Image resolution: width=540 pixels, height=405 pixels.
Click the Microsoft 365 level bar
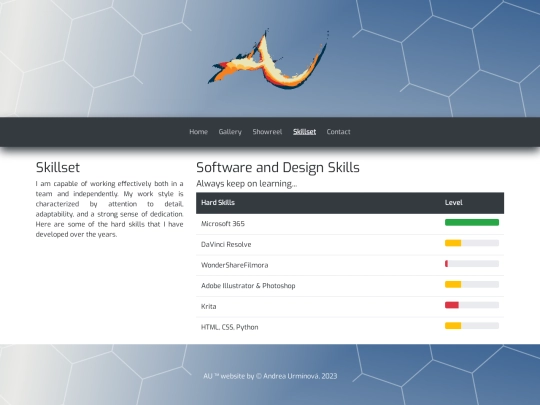(472, 222)
